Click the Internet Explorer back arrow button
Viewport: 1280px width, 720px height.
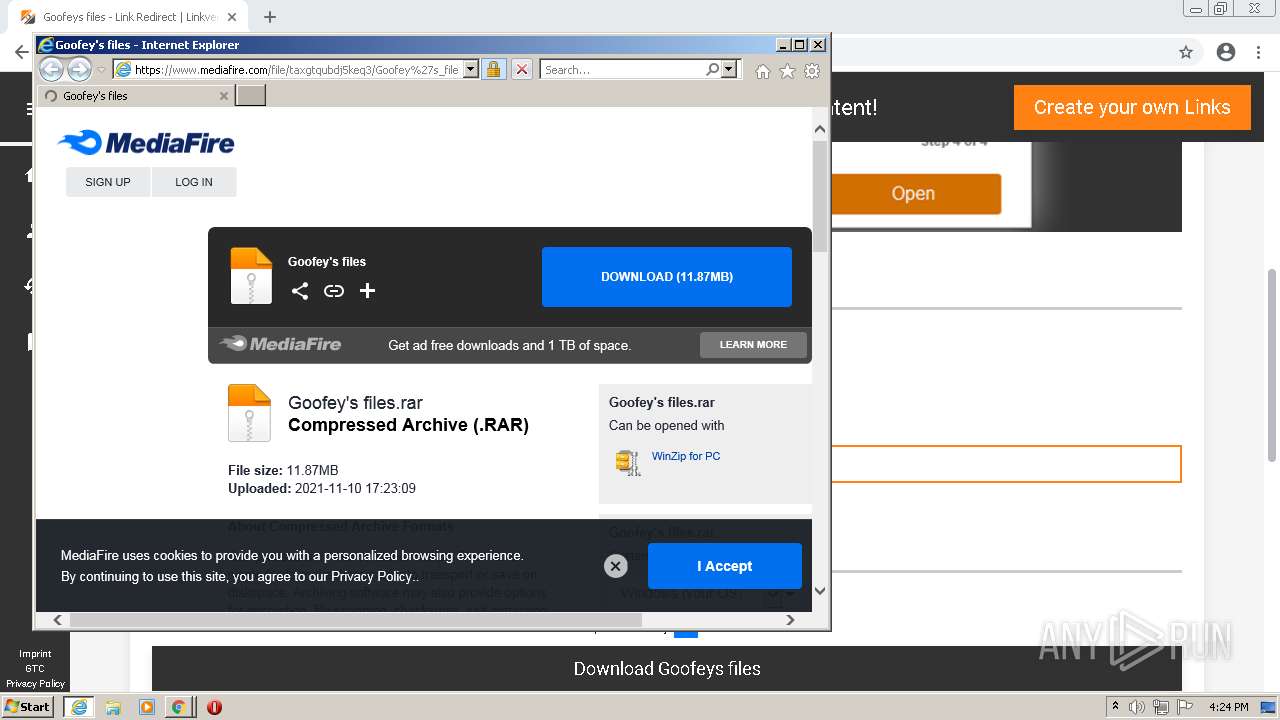tap(51, 69)
